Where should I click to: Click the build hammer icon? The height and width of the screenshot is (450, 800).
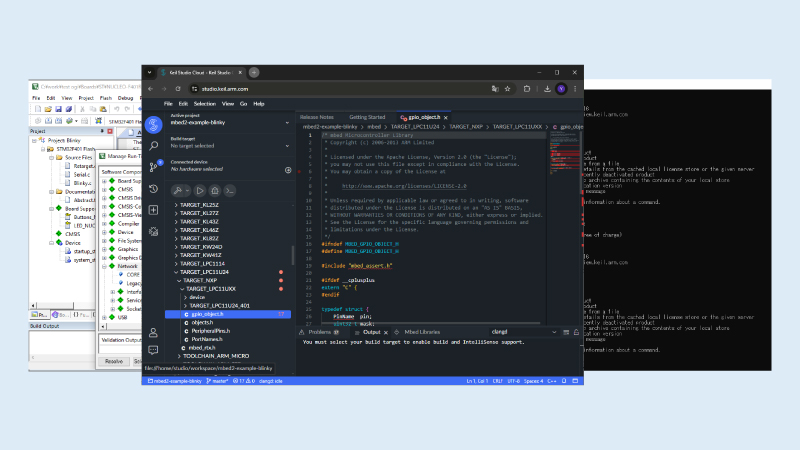[179, 190]
